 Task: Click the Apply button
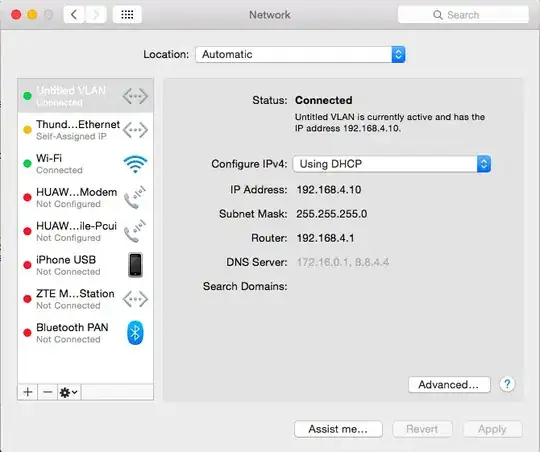coord(492,429)
